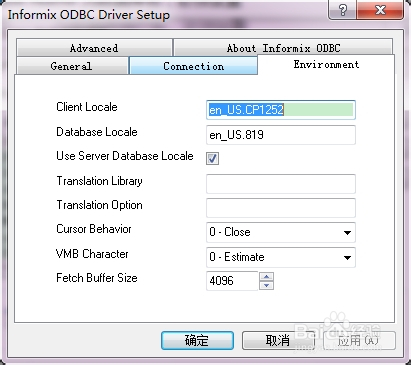Click the Translation Option label
This screenshot has width=411, height=365.
point(99,205)
